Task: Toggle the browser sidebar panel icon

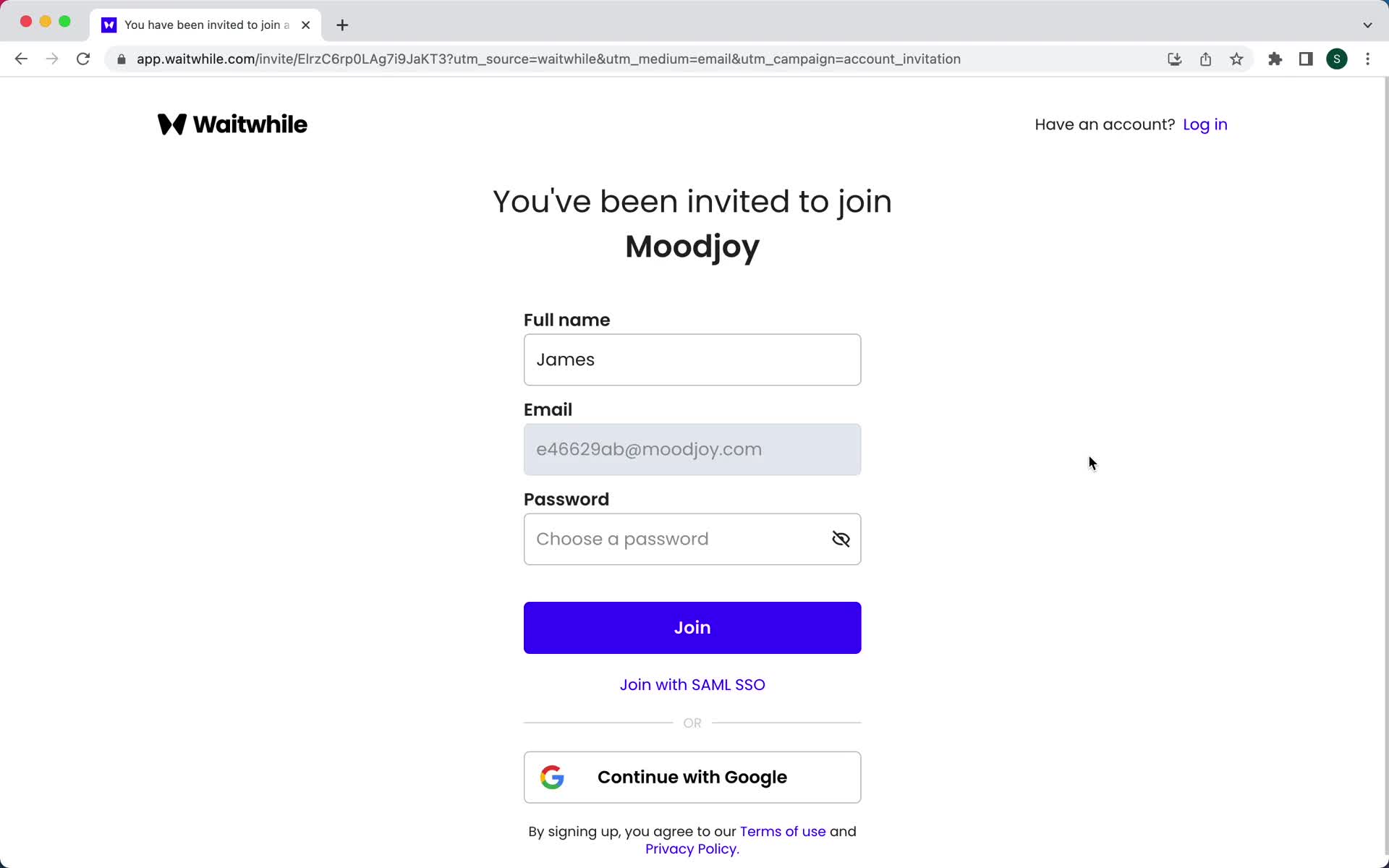Action: point(1307,59)
